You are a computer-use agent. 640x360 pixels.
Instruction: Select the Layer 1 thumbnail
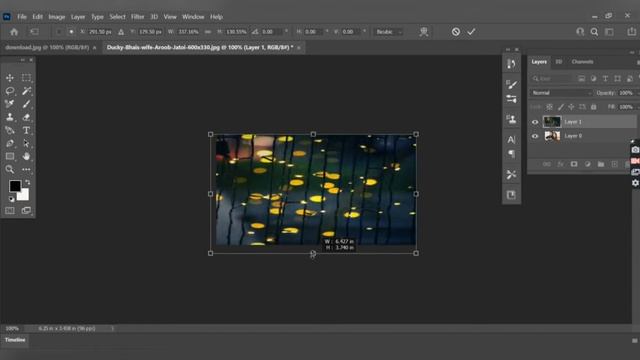click(x=552, y=122)
